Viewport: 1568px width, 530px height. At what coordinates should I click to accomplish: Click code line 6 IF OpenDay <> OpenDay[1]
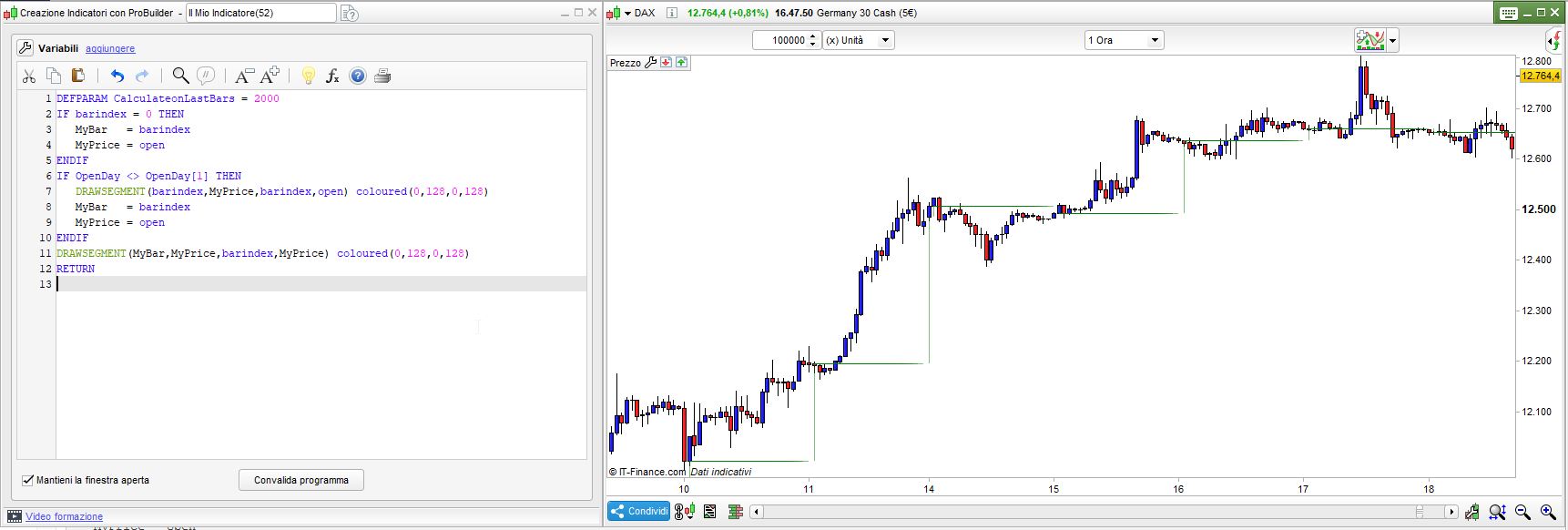[x=148, y=176]
